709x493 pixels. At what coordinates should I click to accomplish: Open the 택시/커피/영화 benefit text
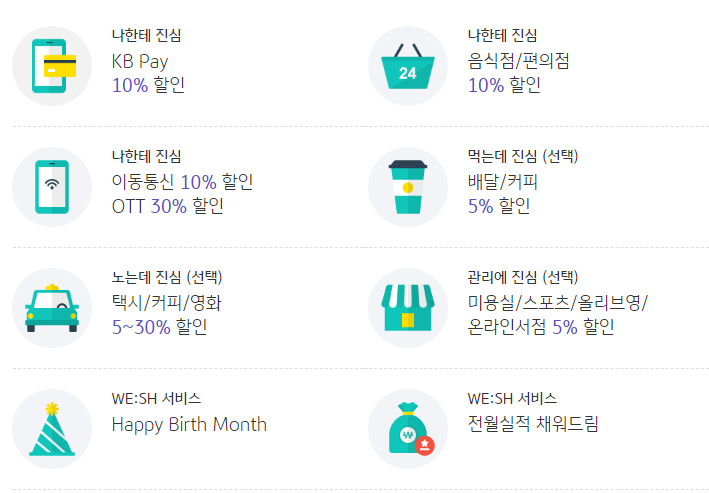click(166, 303)
